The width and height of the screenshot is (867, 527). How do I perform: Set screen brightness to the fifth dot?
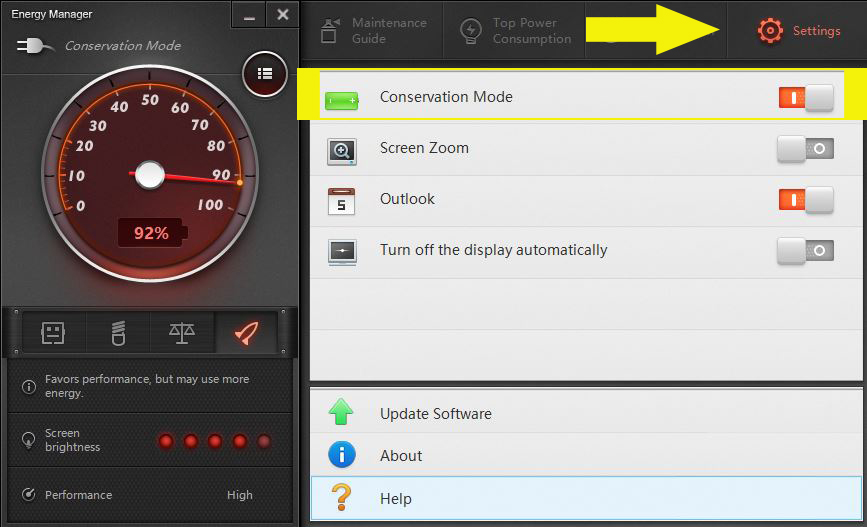pyautogui.click(x=264, y=441)
